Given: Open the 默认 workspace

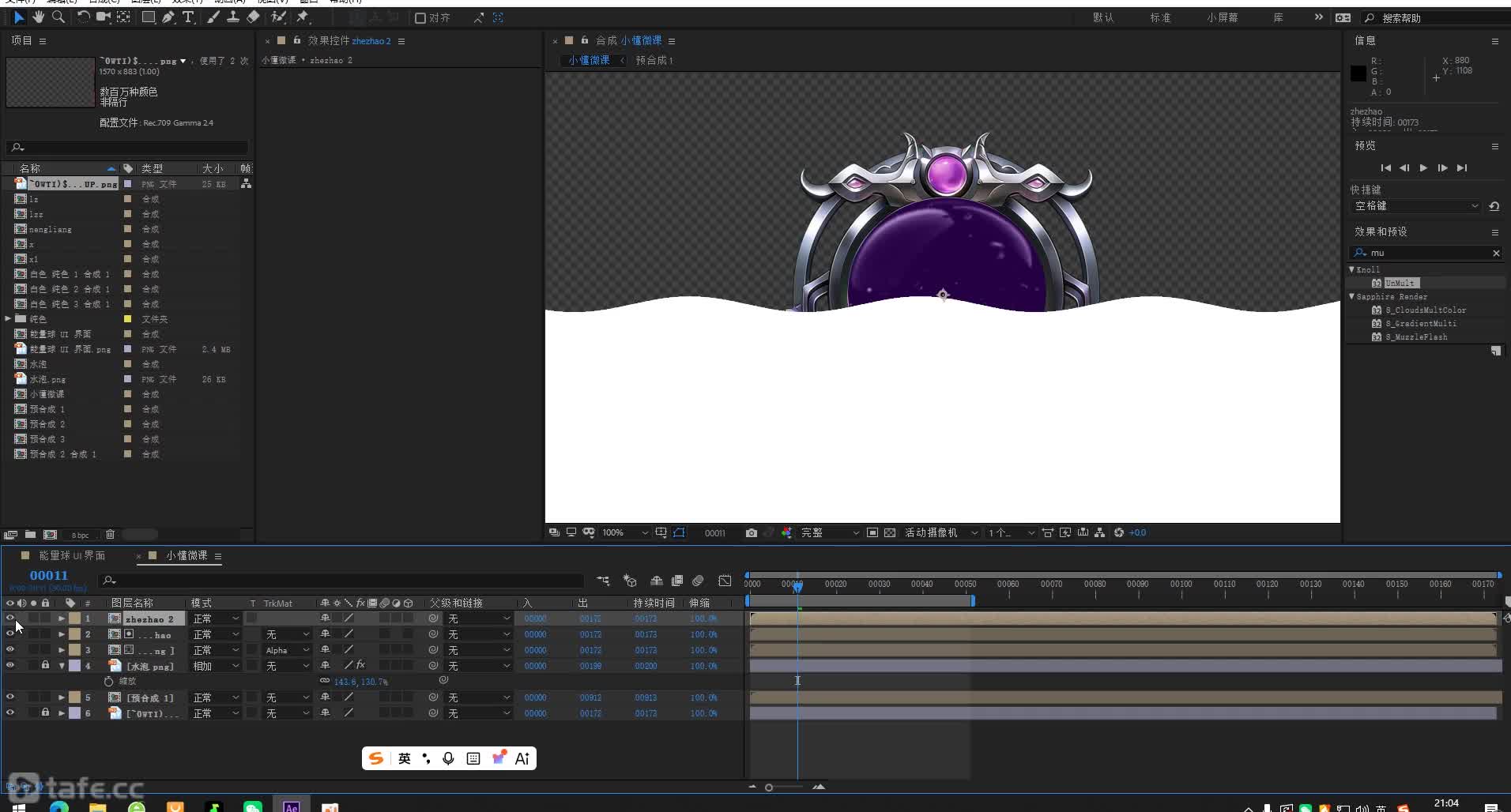Looking at the screenshot, I should coord(1103,18).
